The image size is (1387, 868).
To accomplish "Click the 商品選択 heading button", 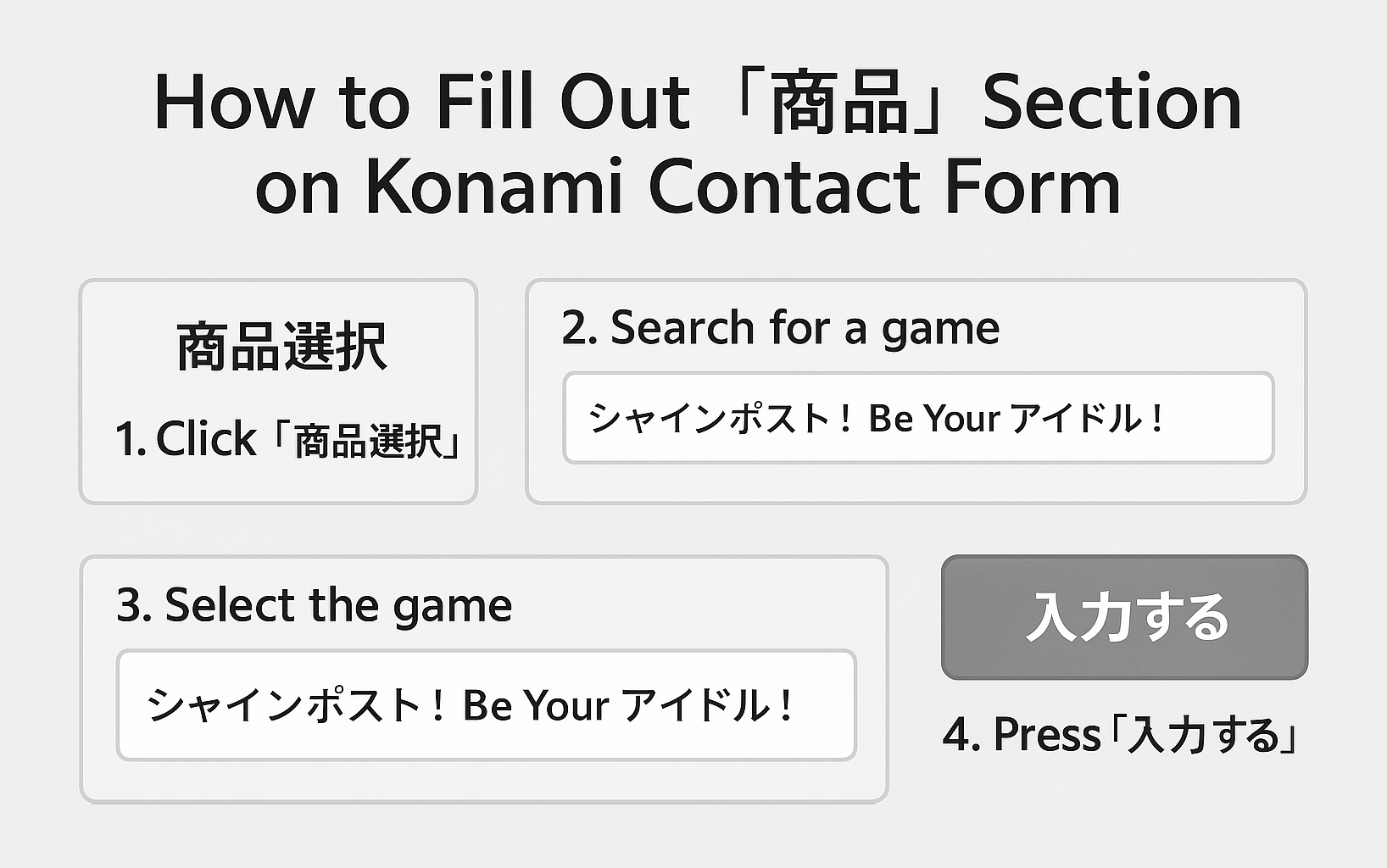I will point(281,347).
